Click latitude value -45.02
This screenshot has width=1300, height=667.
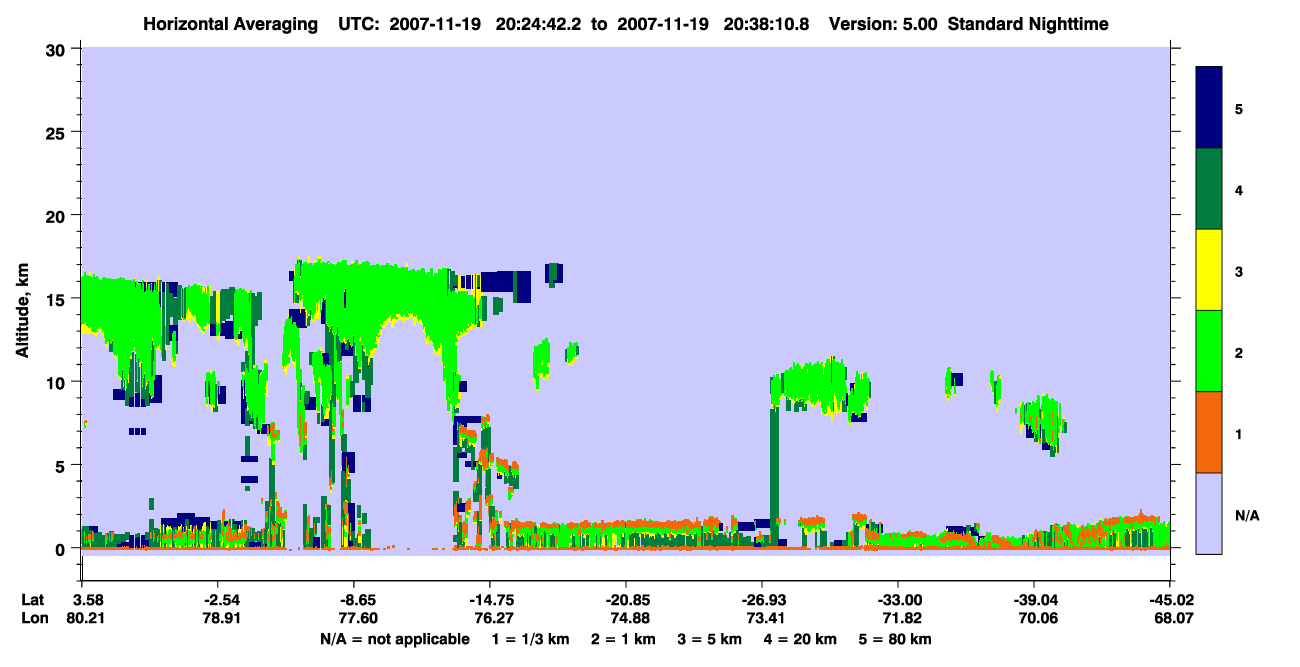click(x=1170, y=600)
